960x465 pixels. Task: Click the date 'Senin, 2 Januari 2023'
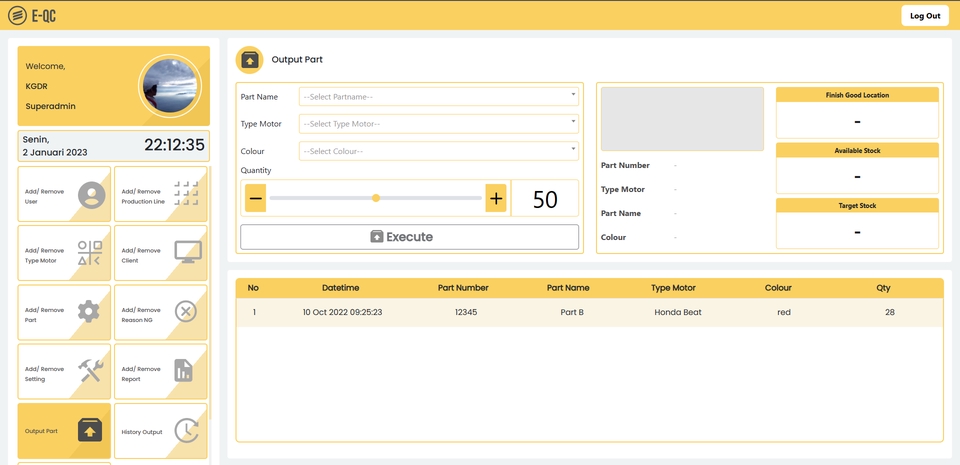pos(55,146)
